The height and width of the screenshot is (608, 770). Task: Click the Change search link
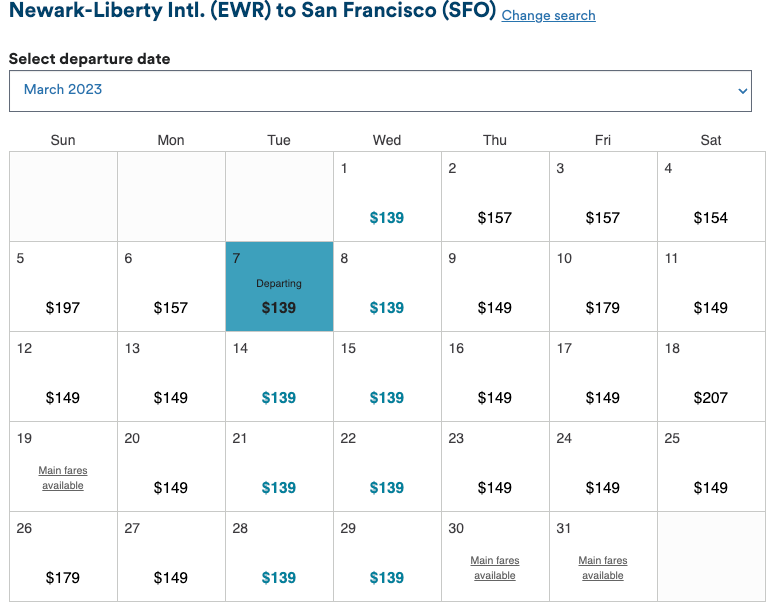tap(549, 16)
